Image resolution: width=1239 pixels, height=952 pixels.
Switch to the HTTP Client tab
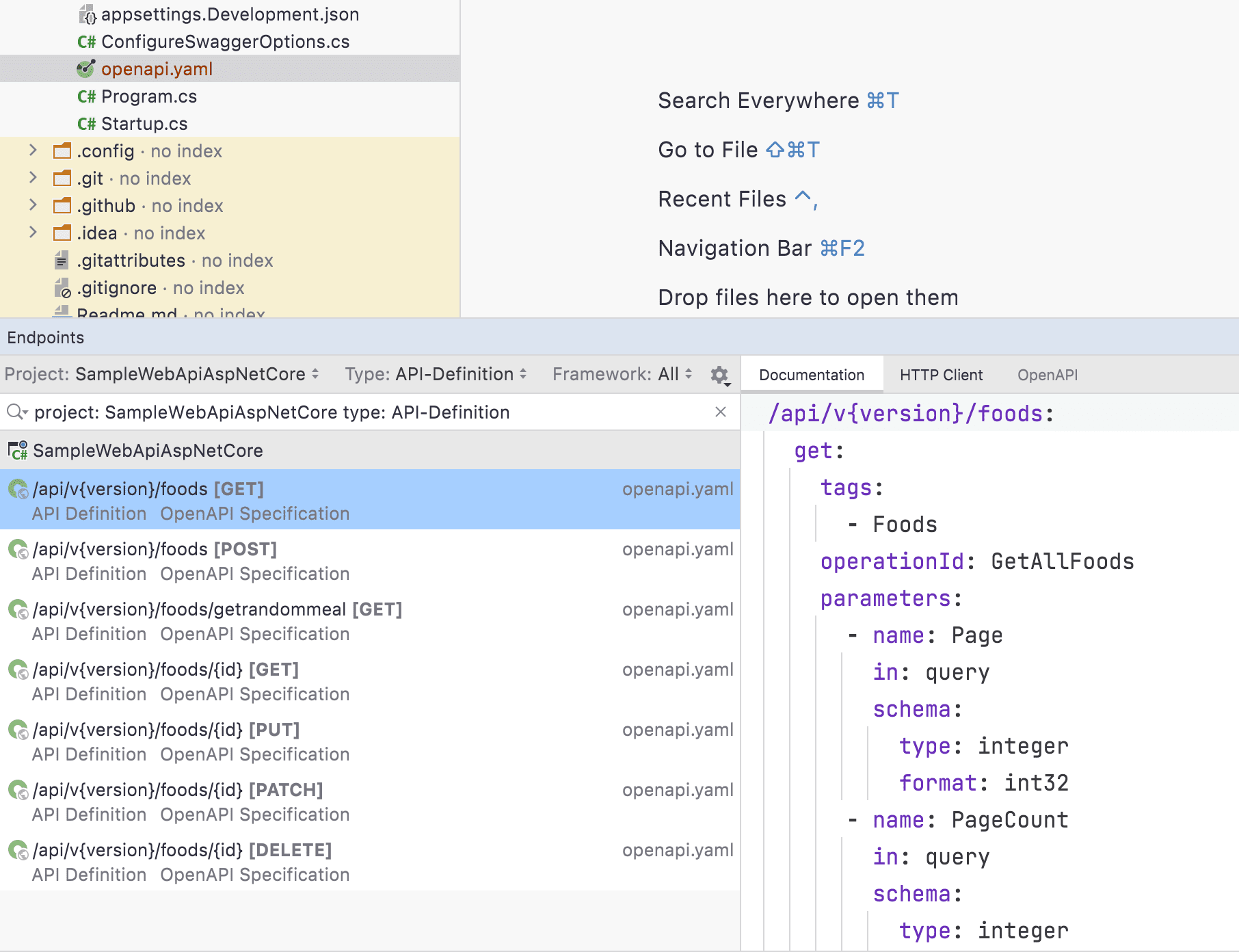[942, 375]
